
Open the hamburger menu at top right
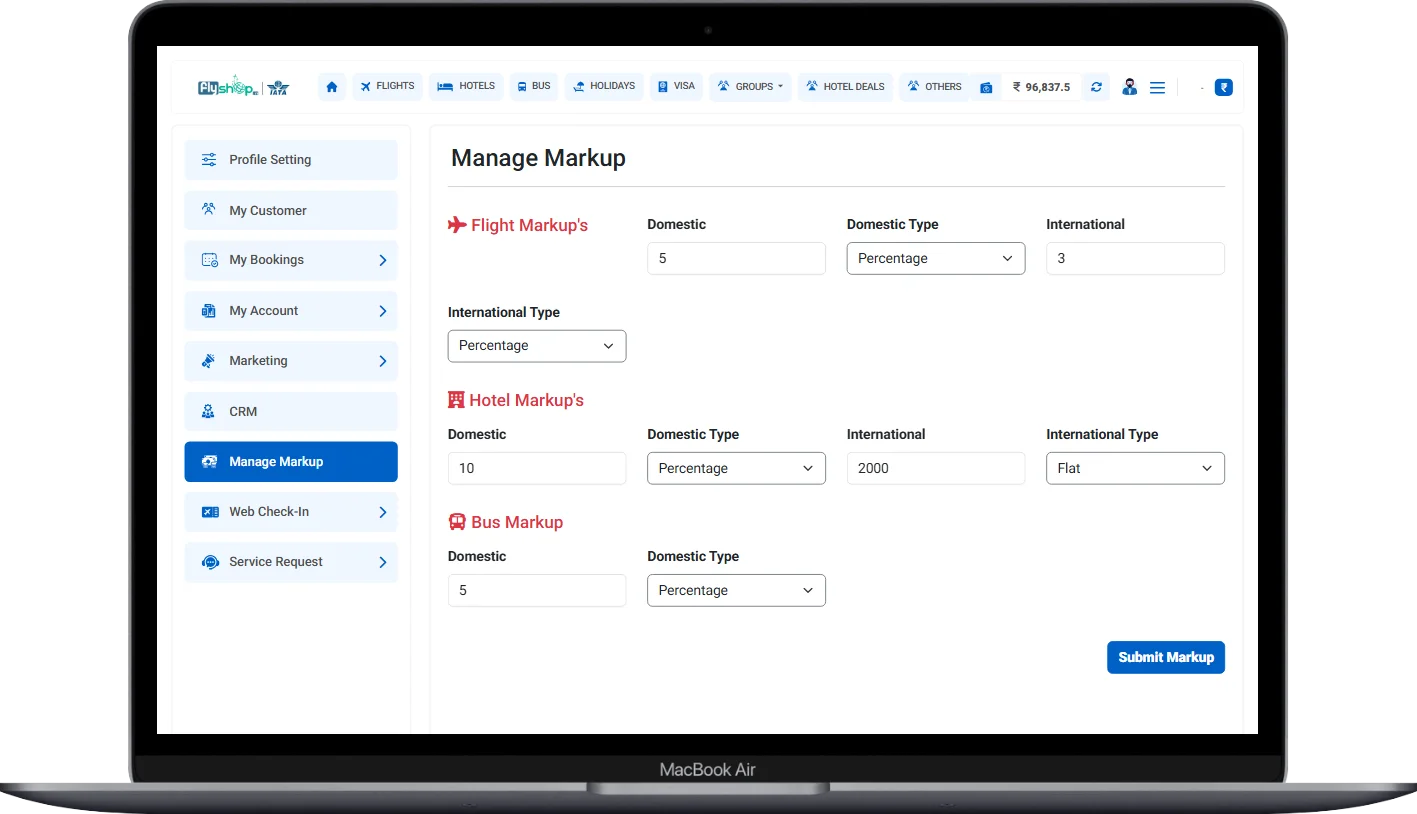(1157, 87)
